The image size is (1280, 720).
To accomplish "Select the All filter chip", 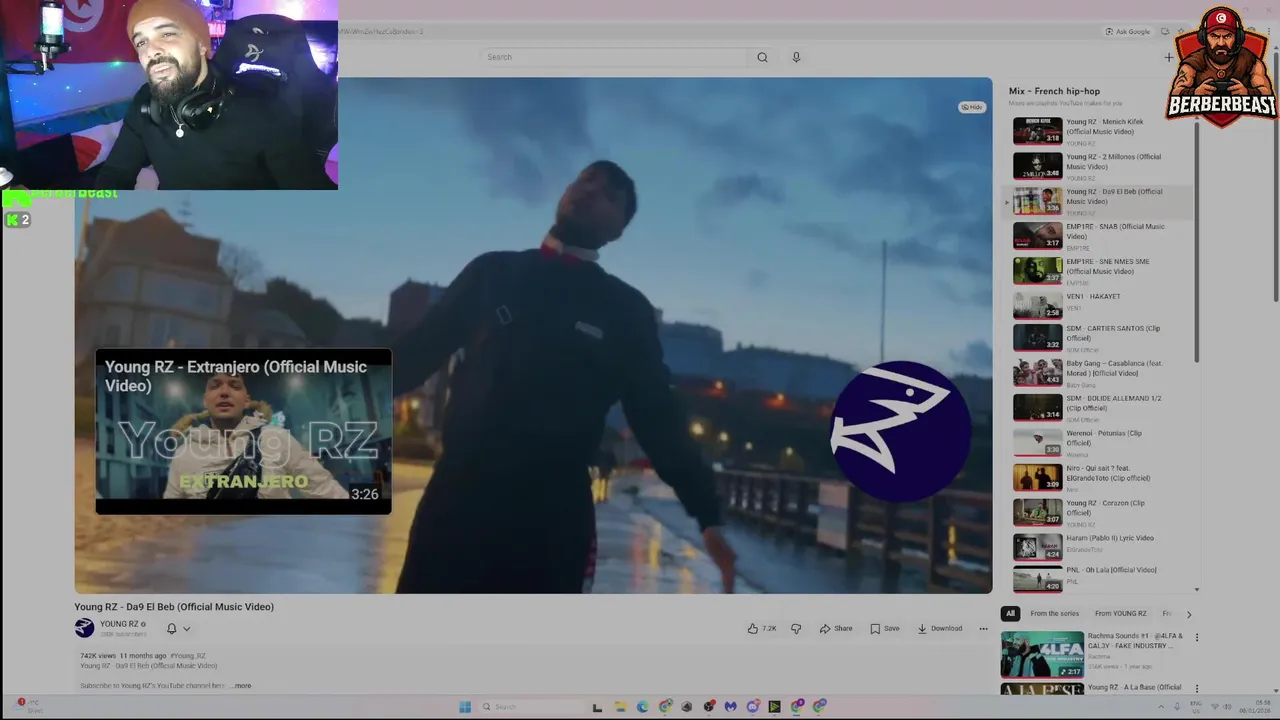I will point(1010,614).
